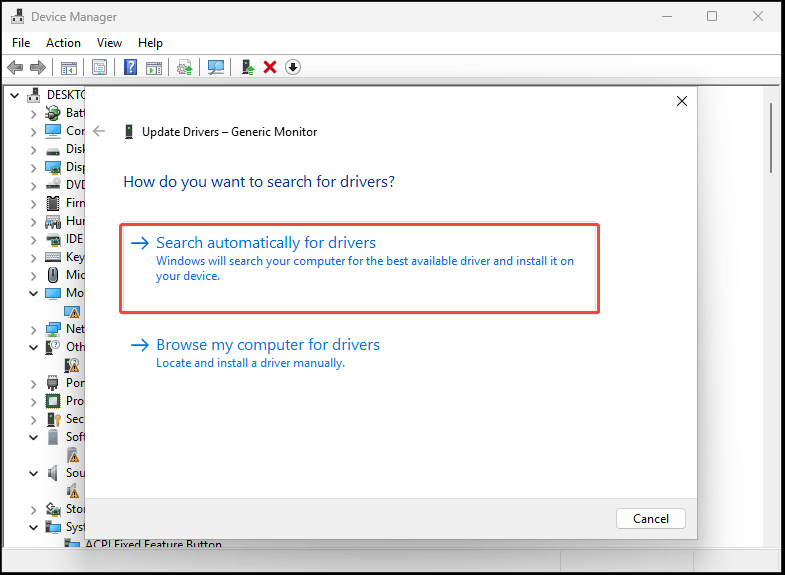
Task: Click the Device Manager title bar icon
Action: coord(18,17)
